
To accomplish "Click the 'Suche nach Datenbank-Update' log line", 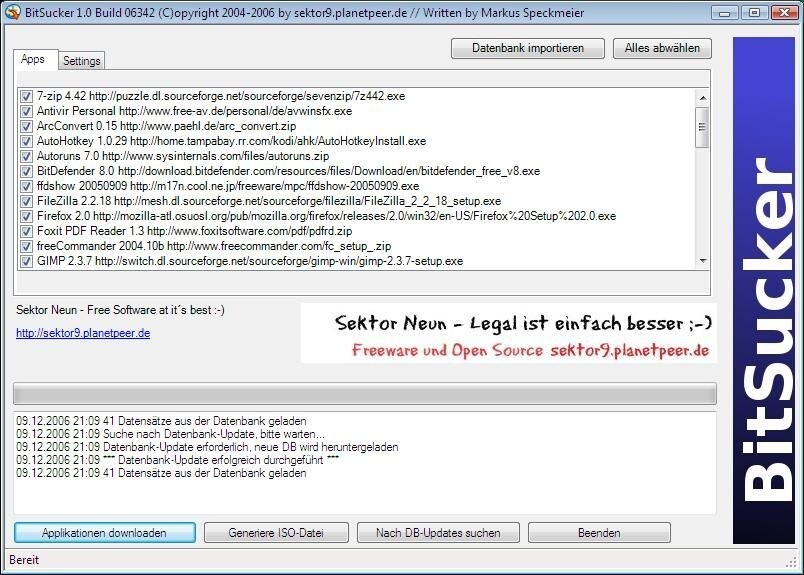I will (x=170, y=434).
